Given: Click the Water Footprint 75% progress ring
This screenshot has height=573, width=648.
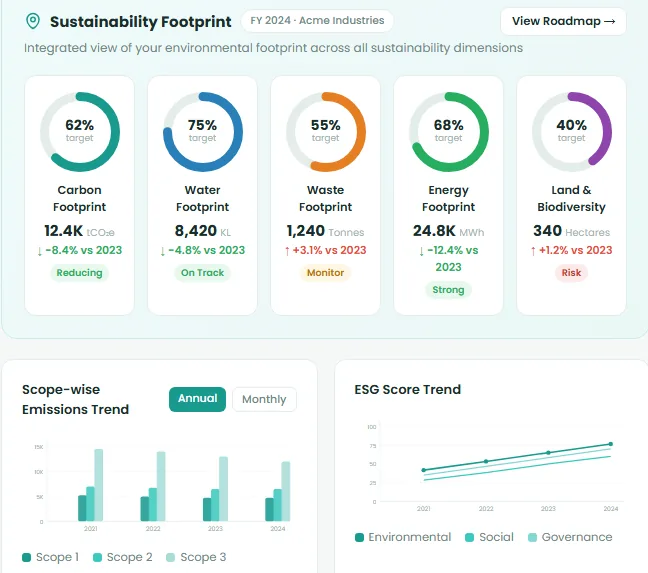Looking at the screenshot, I should (202, 132).
